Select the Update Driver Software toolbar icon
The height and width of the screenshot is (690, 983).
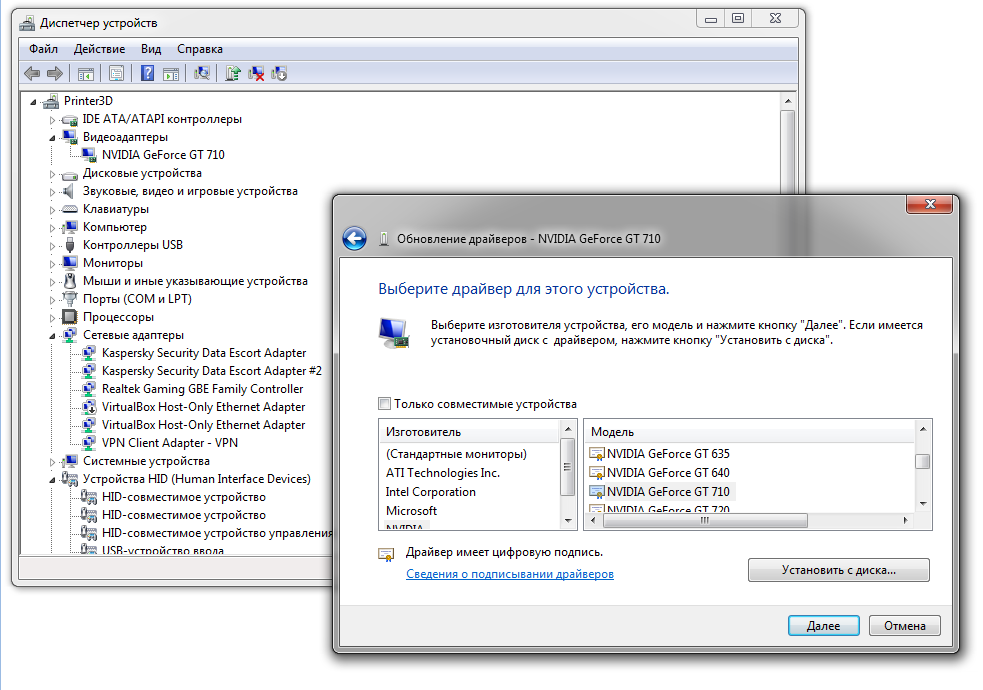coord(234,73)
